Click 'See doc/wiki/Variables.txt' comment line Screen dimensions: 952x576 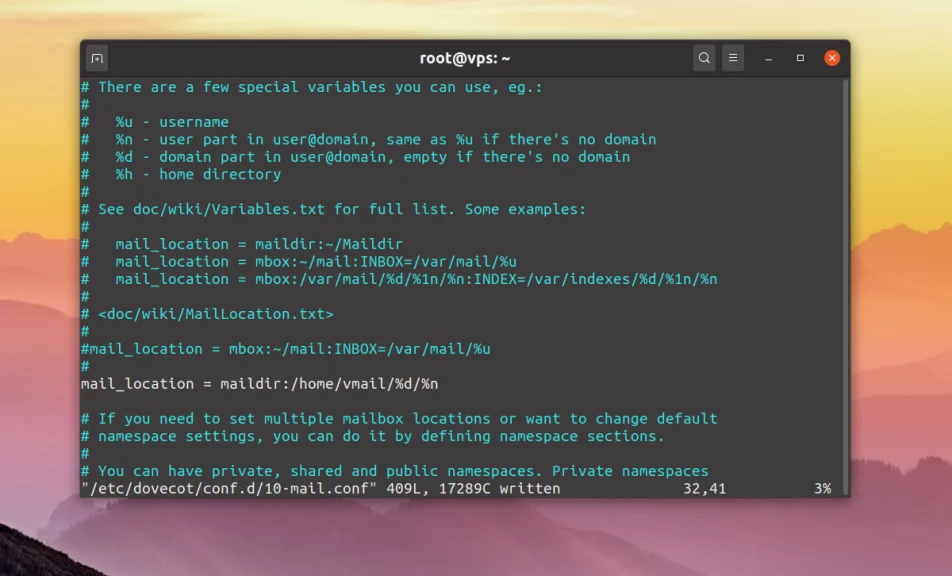click(333, 209)
